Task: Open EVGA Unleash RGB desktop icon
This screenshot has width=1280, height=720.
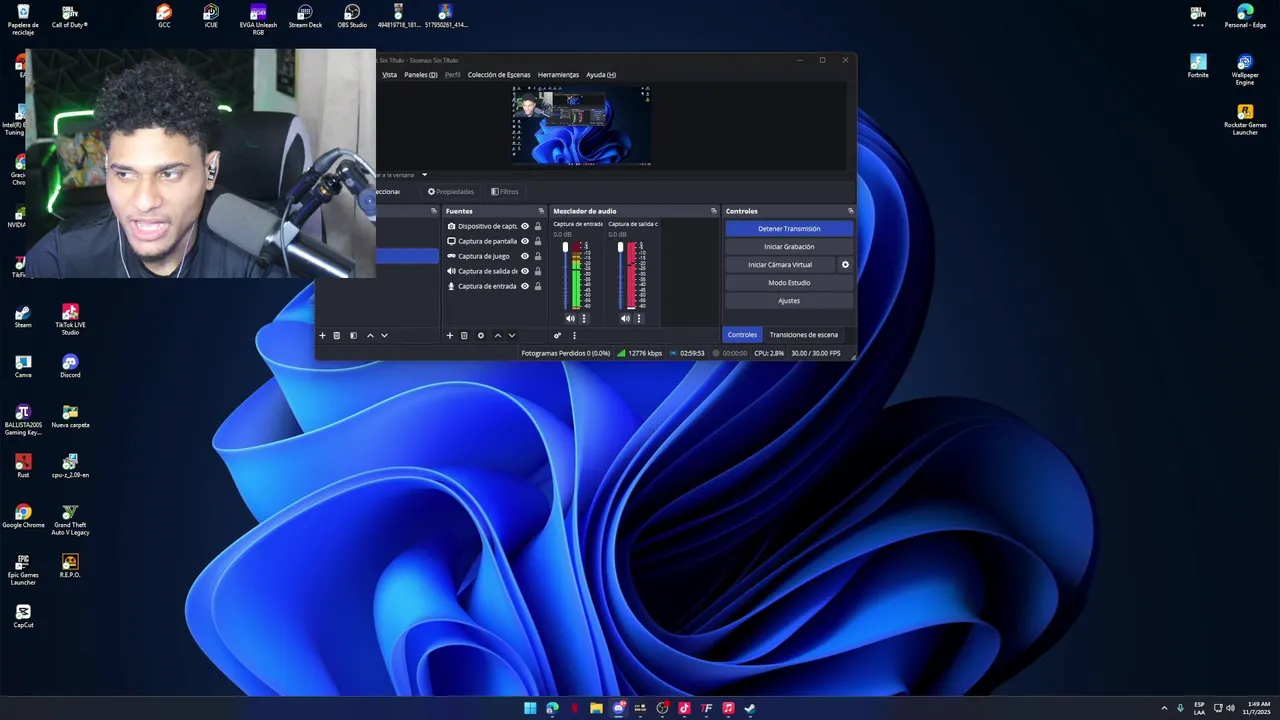Action: tap(258, 19)
